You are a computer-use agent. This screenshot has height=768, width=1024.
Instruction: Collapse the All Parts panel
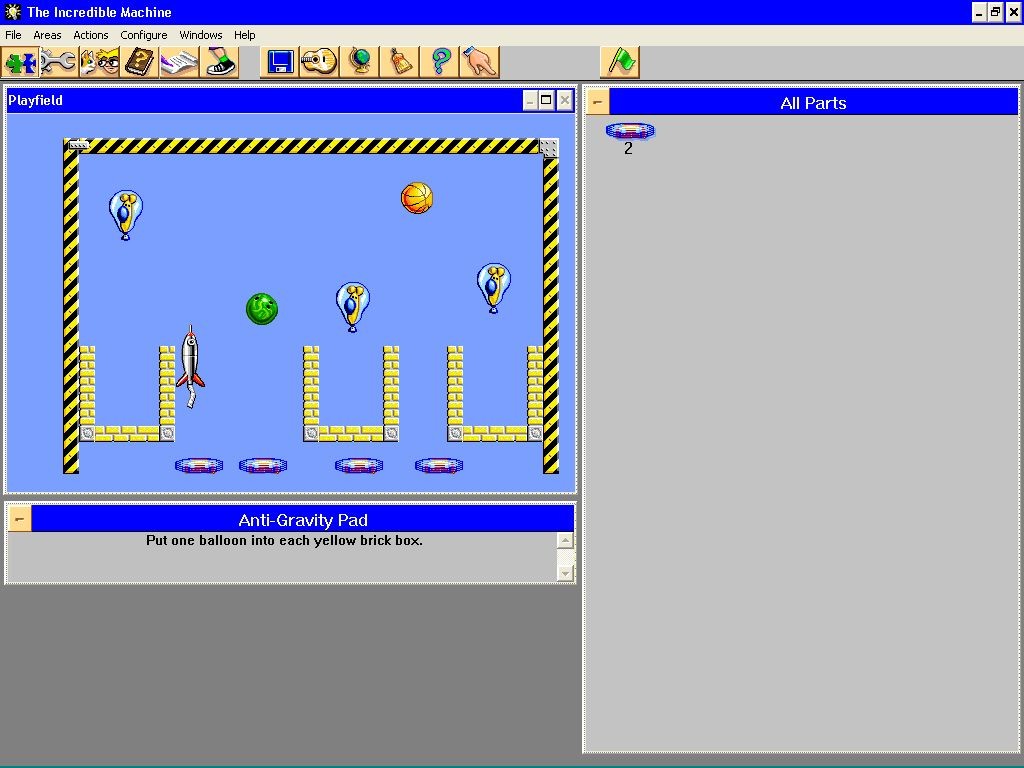point(598,102)
